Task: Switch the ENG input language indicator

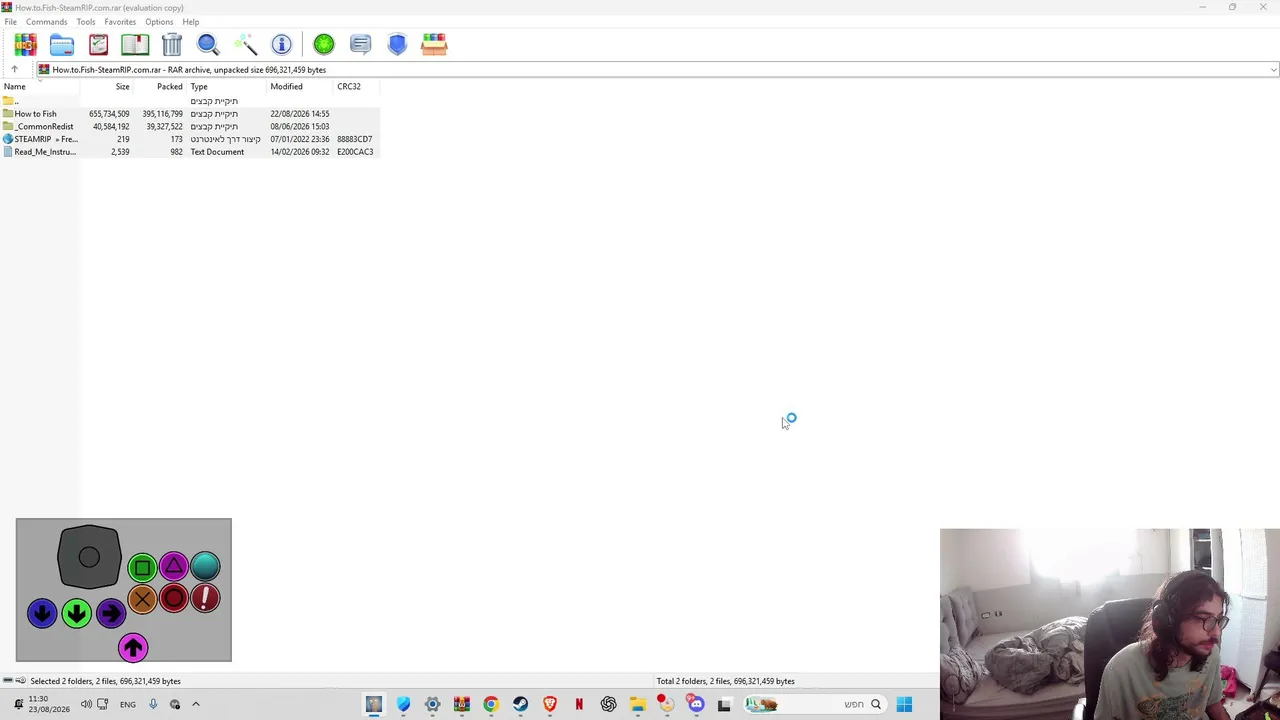Action: click(128, 704)
